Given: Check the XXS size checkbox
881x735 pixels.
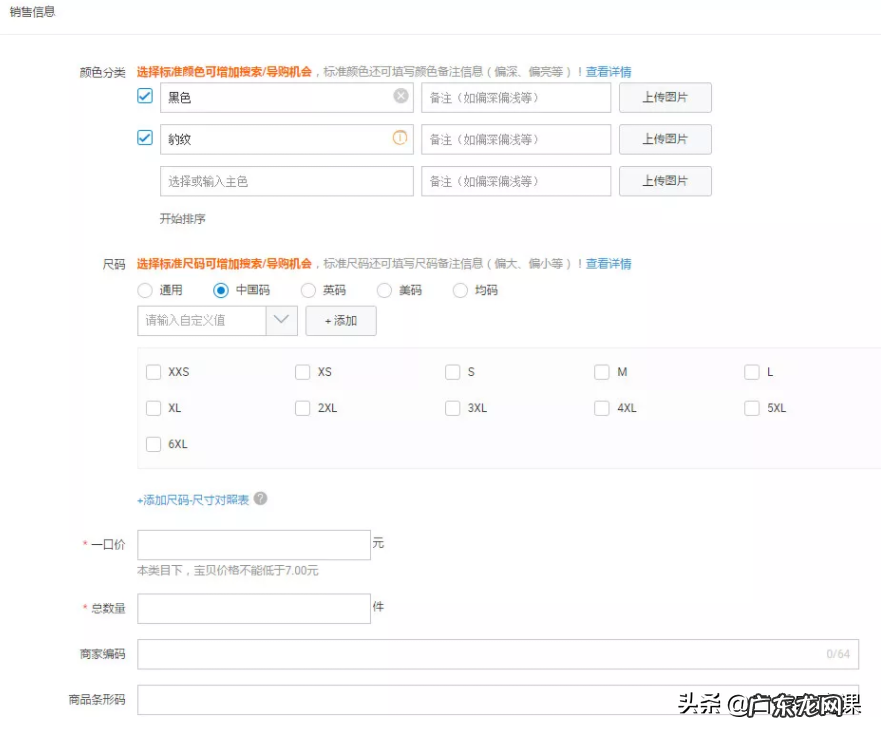Looking at the screenshot, I should coord(154,372).
